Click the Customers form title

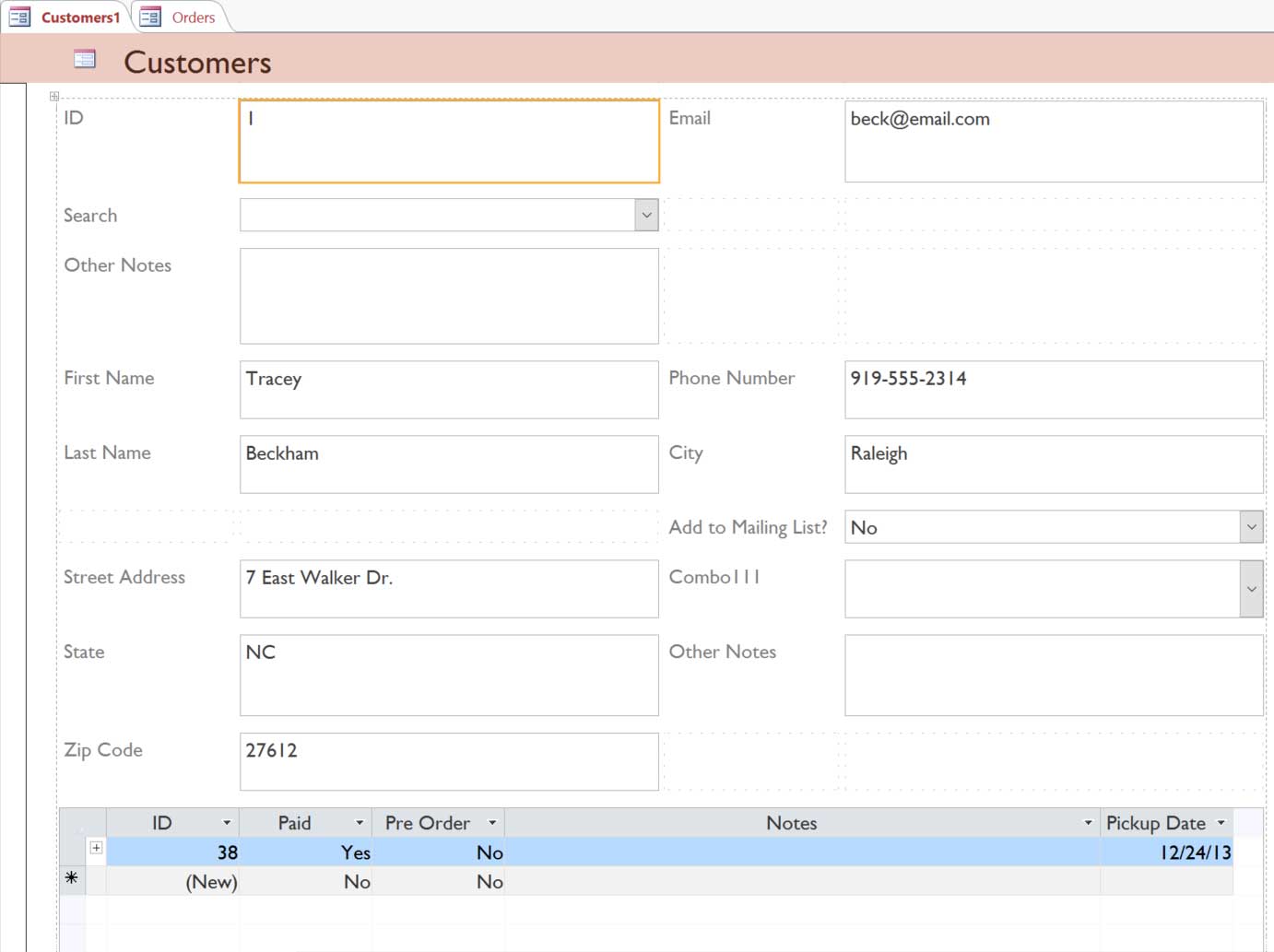(x=197, y=62)
